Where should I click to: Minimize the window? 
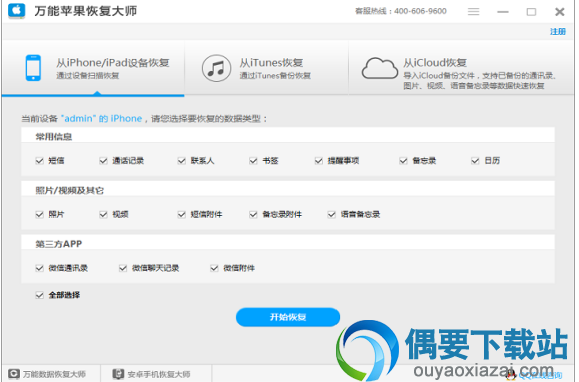point(503,12)
